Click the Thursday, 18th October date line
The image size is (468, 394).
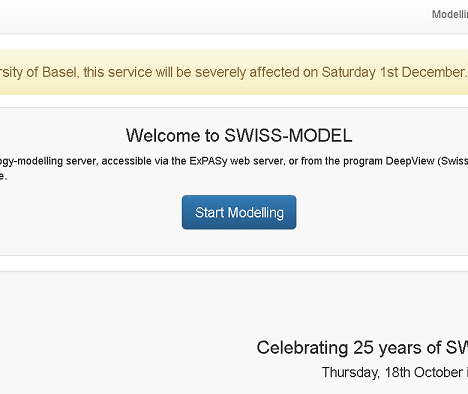pos(395,372)
